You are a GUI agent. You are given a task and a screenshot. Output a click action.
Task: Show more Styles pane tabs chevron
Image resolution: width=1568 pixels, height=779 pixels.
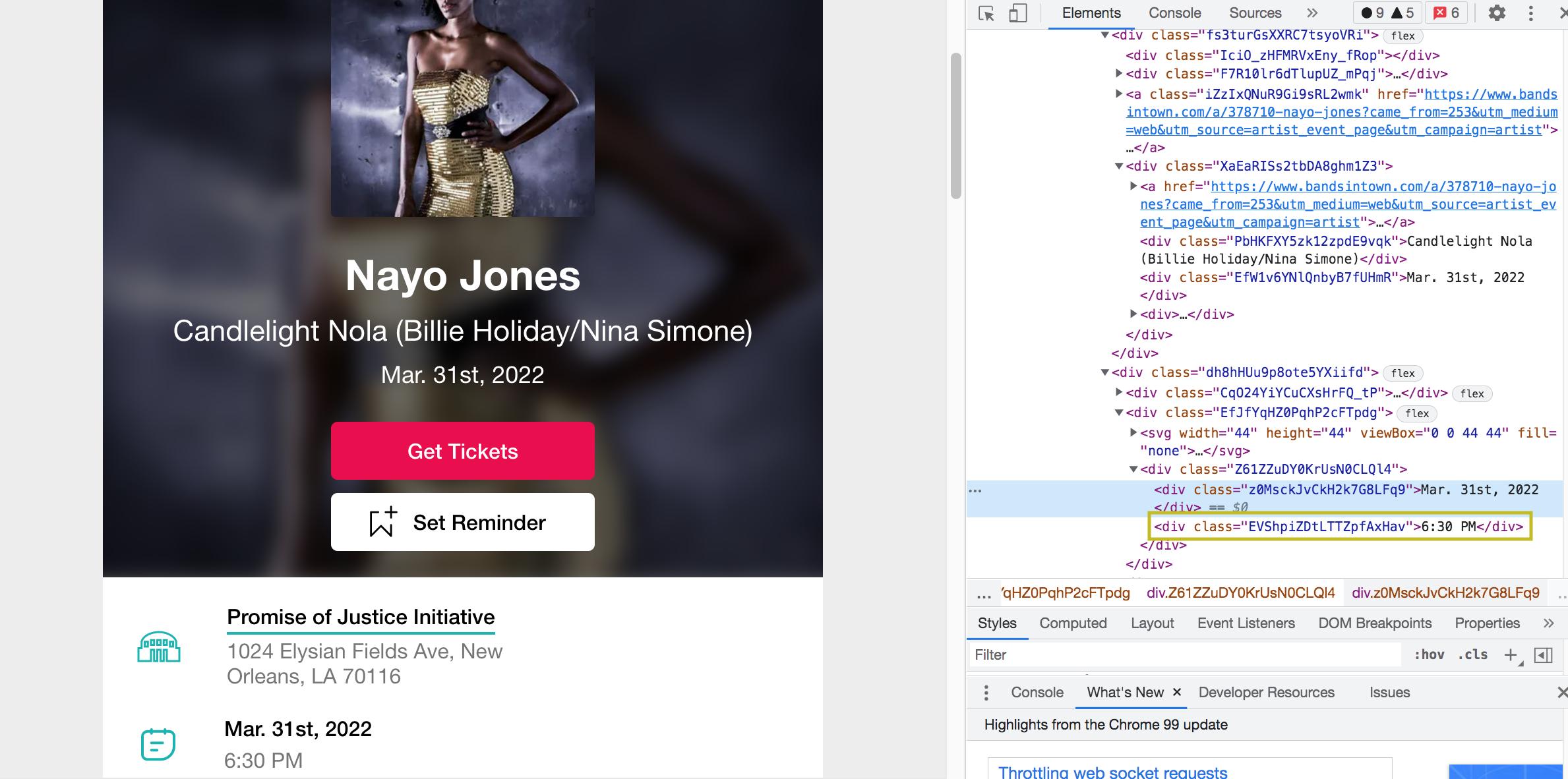1548,623
